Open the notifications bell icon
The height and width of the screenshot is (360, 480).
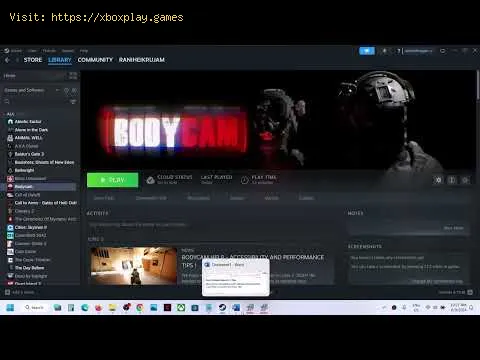(x=384, y=51)
